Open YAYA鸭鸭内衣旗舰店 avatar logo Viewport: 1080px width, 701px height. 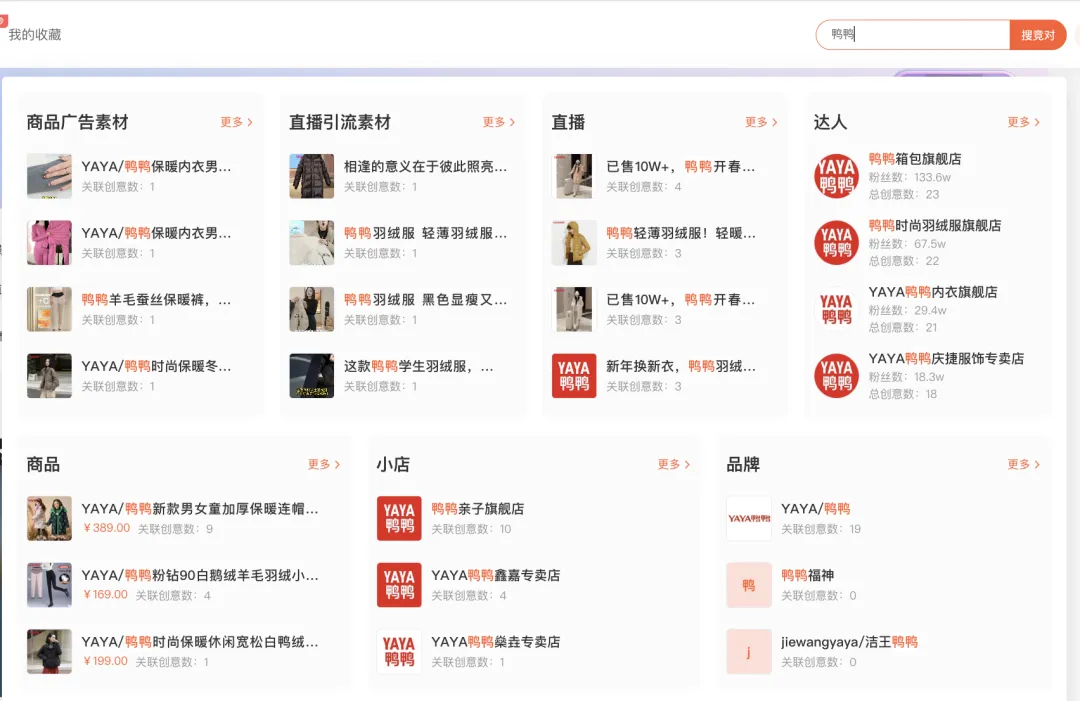coord(836,309)
